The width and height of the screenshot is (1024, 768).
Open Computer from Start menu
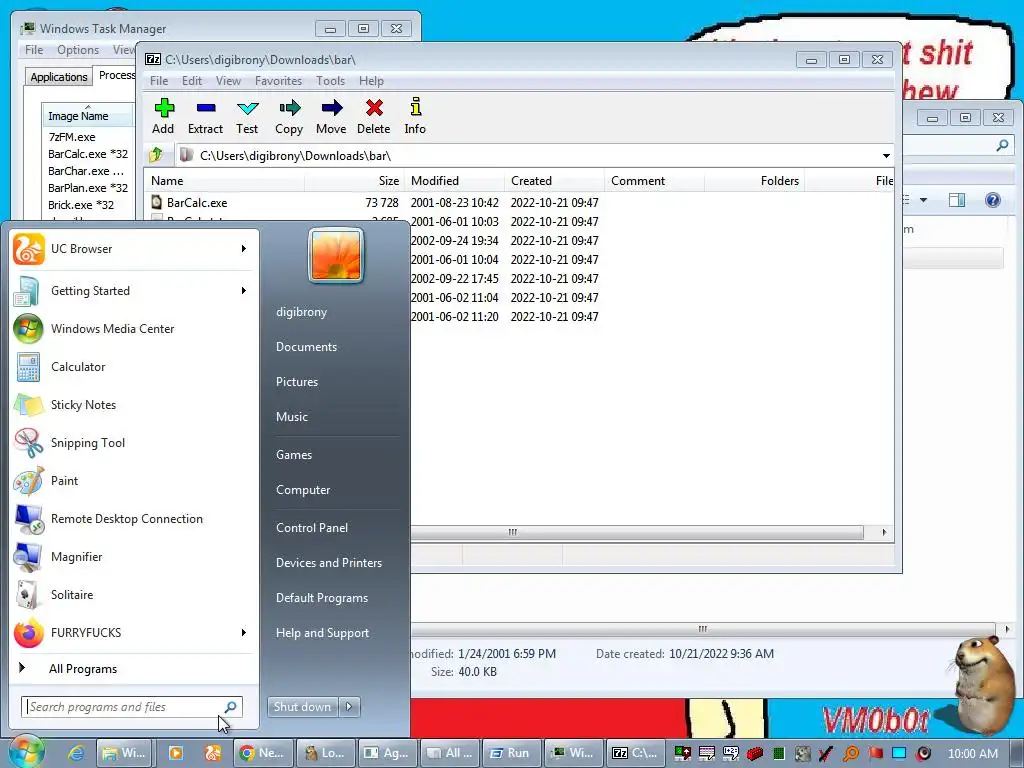pyautogui.click(x=303, y=490)
